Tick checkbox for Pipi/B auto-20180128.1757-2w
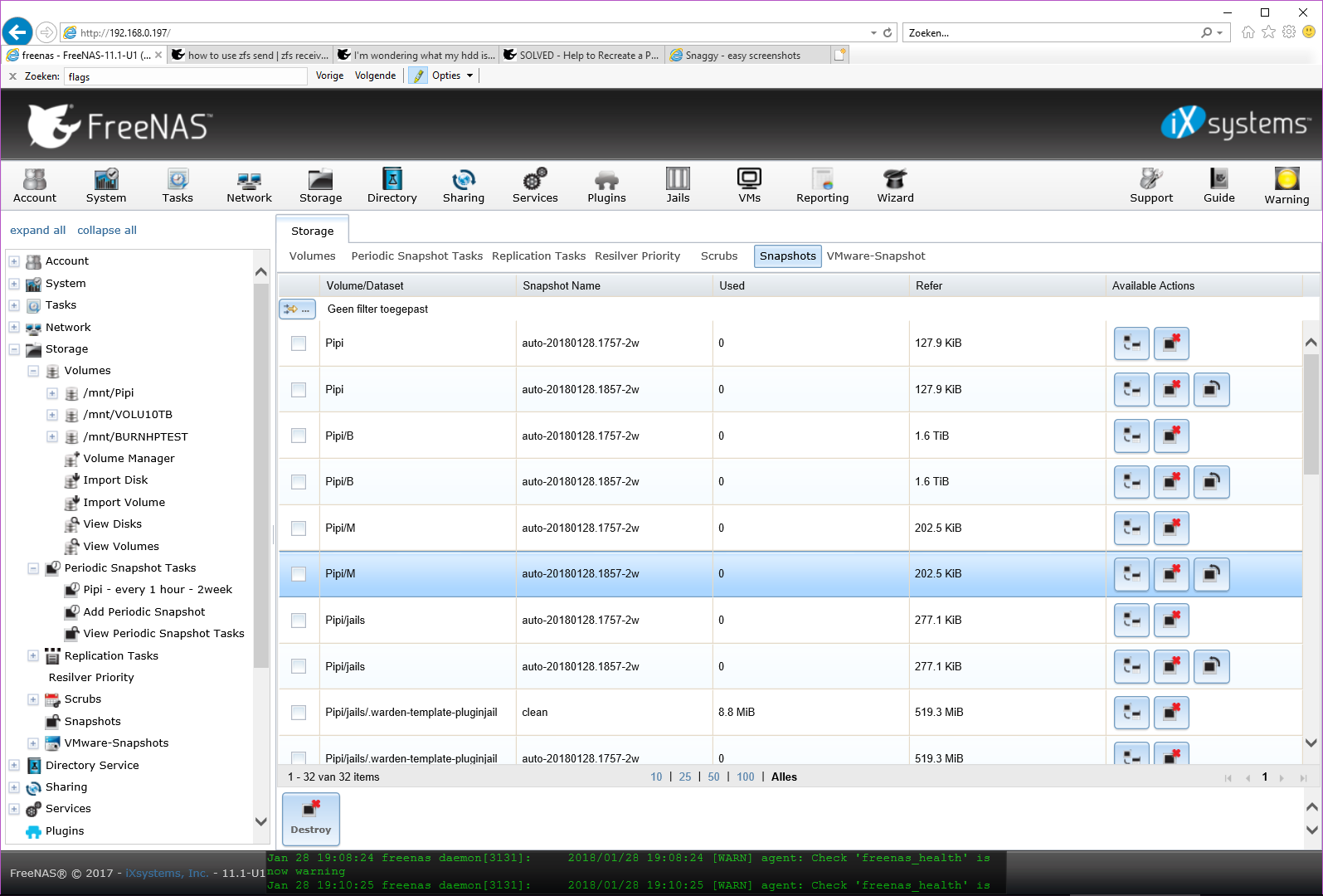The width and height of the screenshot is (1323, 896). pos(299,436)
